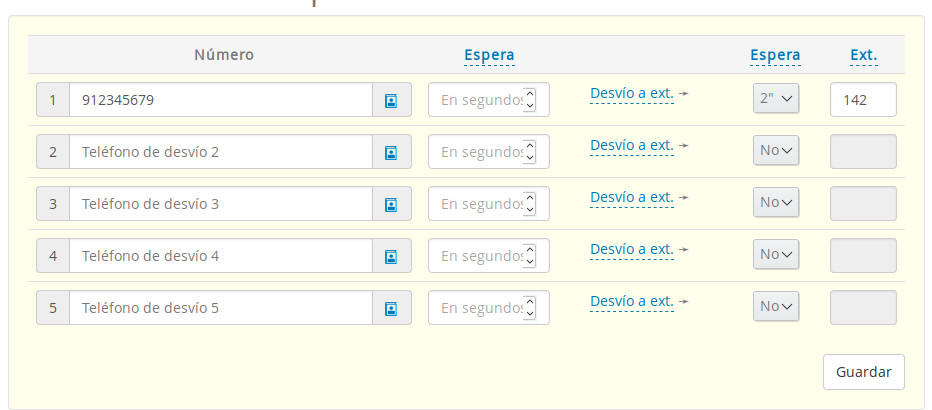The image size is (932, 410).
Task: Click the Ext. column header link
Action: (x=864, y=55)
